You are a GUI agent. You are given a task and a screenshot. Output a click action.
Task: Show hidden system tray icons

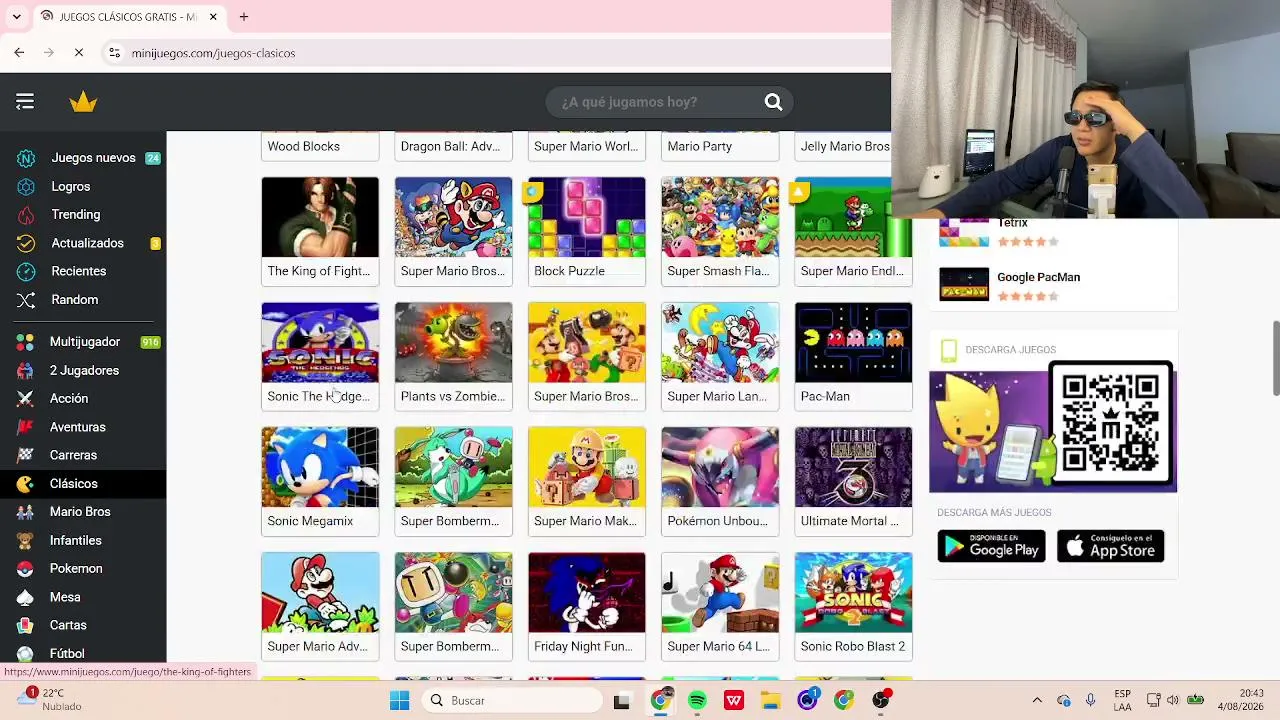click(x=1037, y=700)
